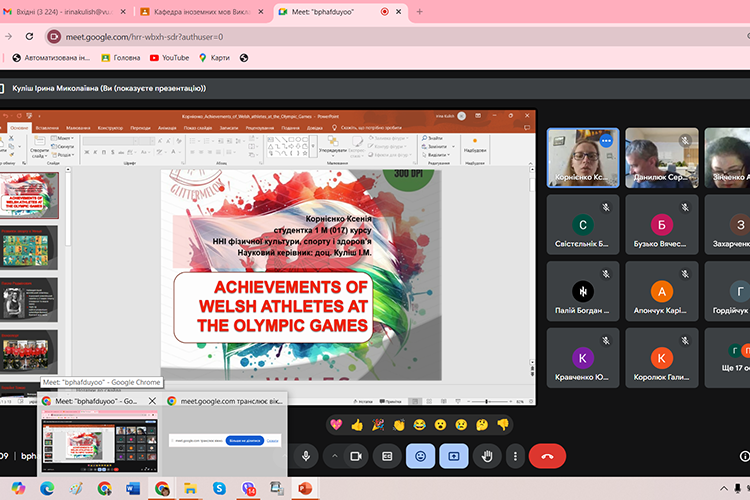Click the browser address bar

pos(300,36)
